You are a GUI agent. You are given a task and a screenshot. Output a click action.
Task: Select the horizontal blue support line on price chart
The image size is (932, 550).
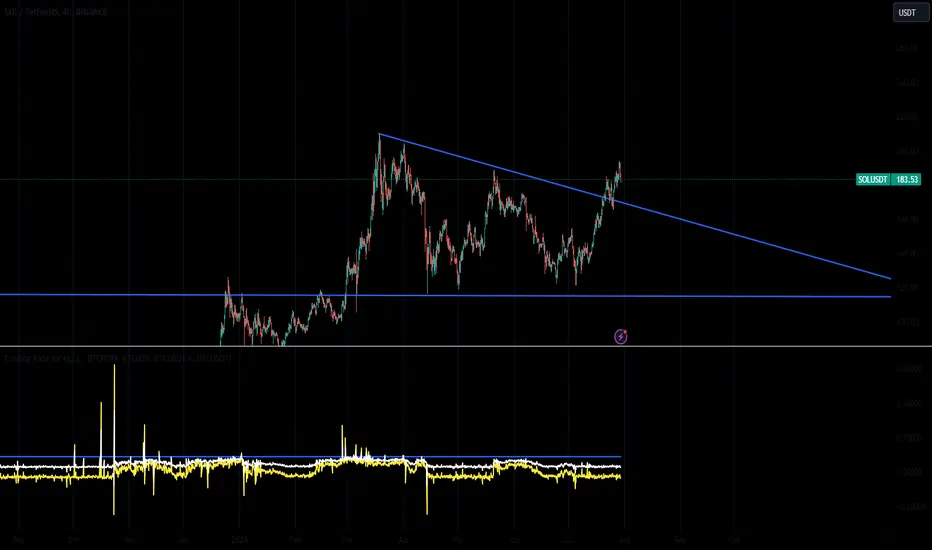446,295
